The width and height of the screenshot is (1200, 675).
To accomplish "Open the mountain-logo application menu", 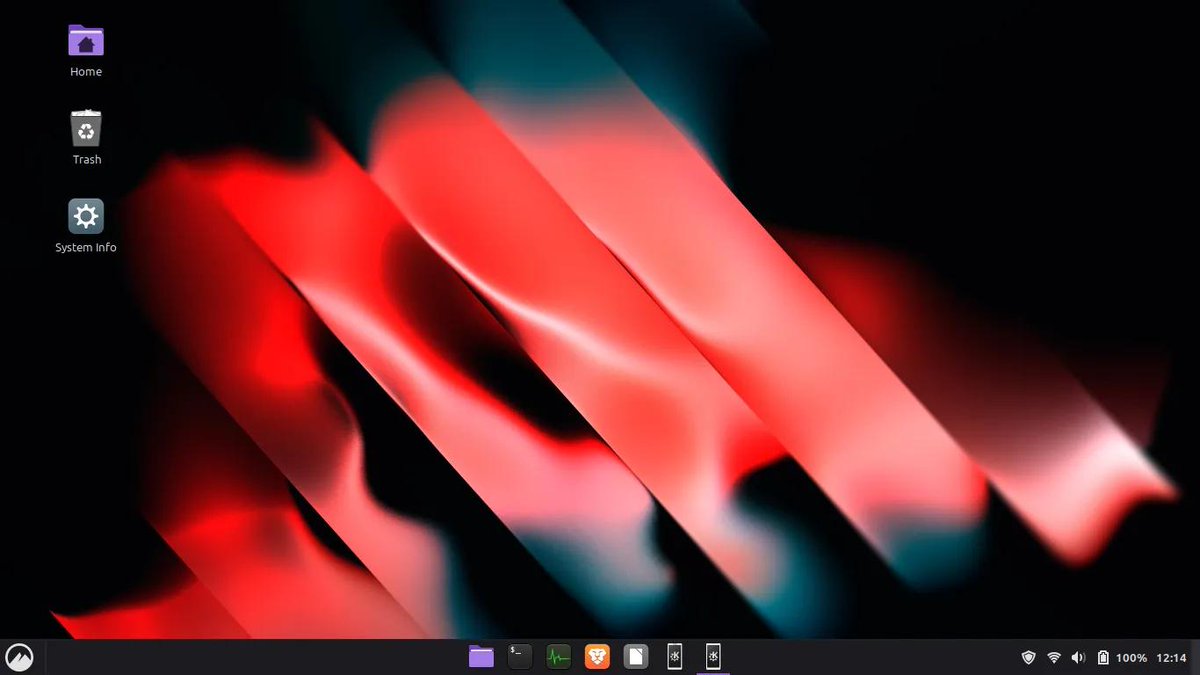I will click(19, 657).
